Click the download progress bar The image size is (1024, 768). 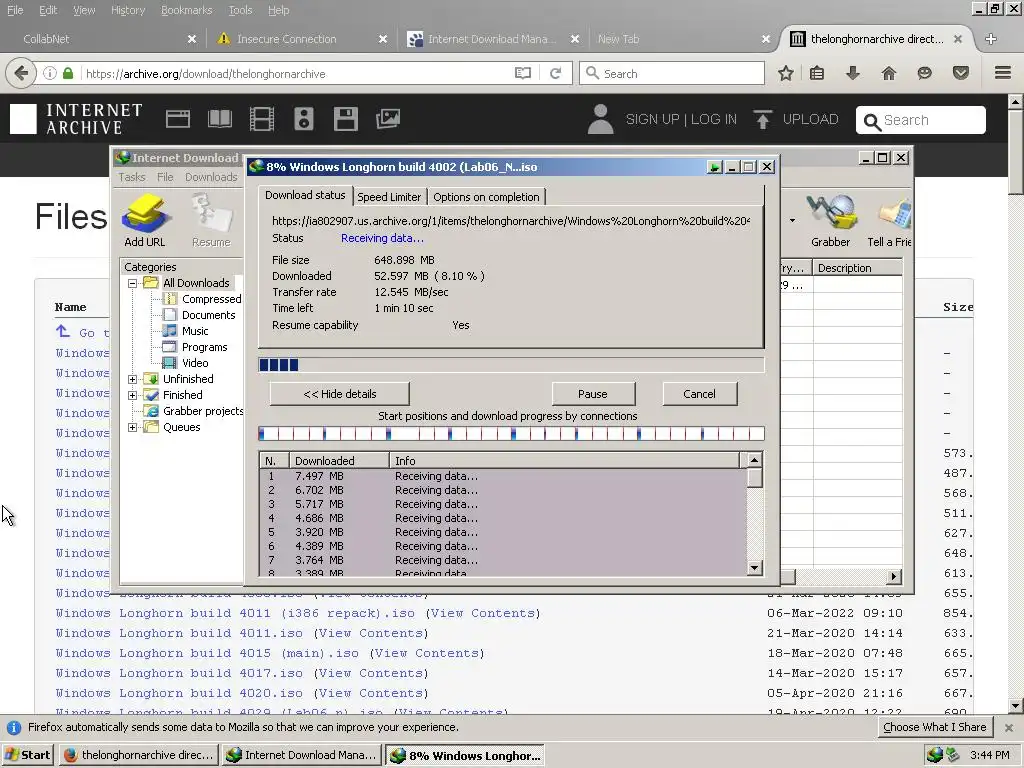(511, 364)
